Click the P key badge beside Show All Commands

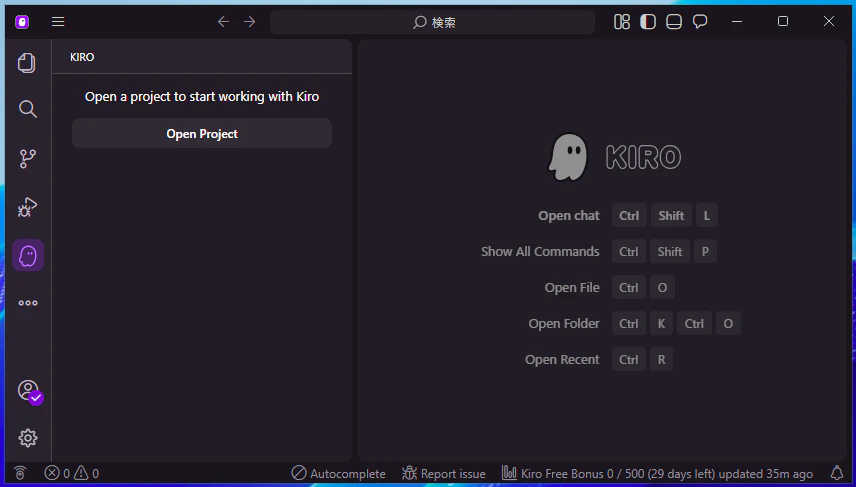click(x=705, y=252)
